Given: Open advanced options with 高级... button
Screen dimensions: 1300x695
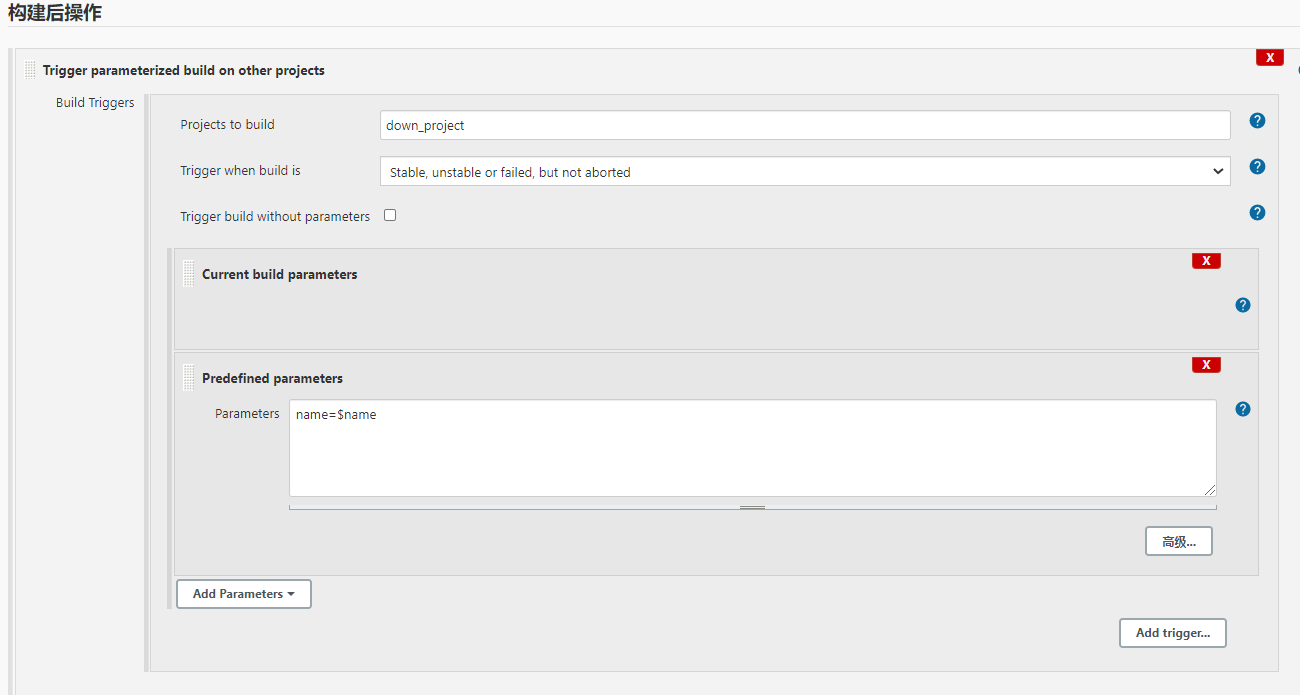Looking at the screenshot, I should (x=1178, y=540).
